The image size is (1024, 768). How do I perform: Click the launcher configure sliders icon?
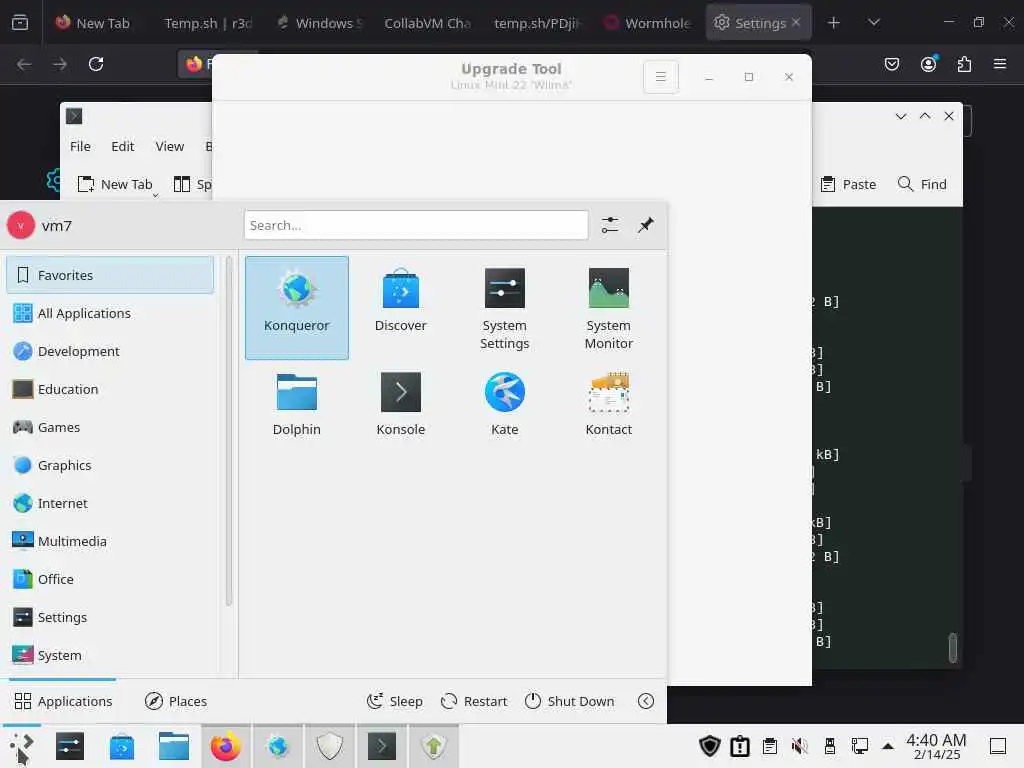[x=610, y=225]
